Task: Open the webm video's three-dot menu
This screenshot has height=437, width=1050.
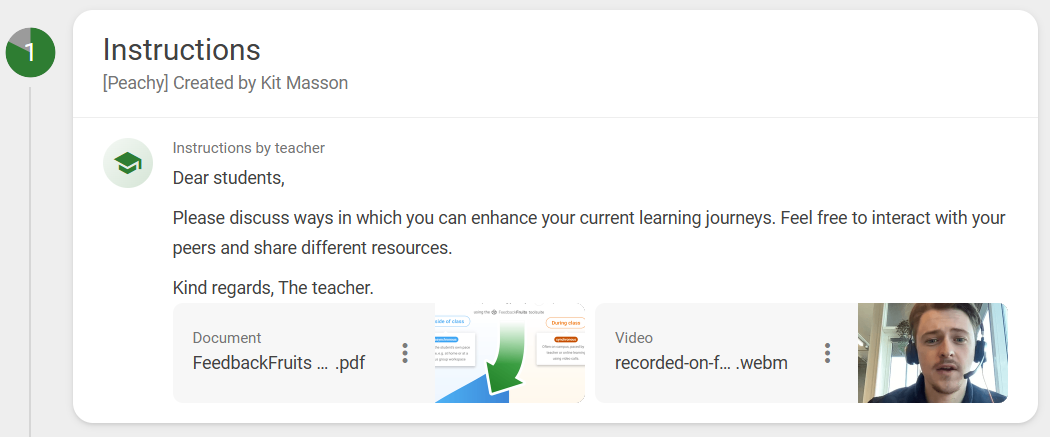Action: (x=827, y=353)
